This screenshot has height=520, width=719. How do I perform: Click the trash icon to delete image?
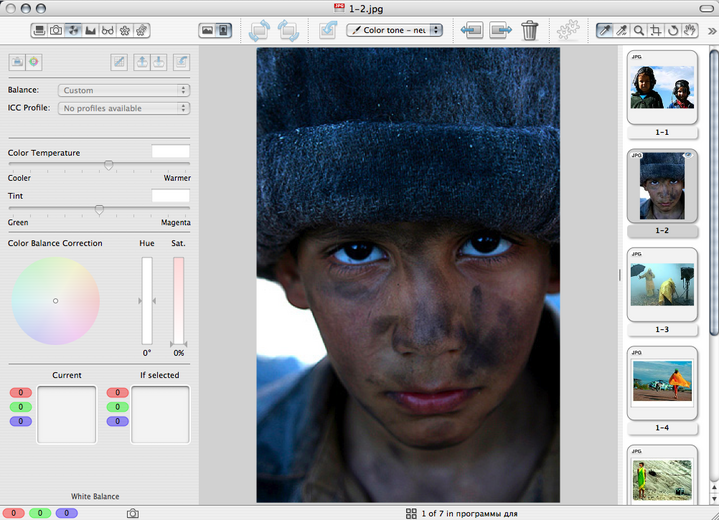(x=530, y=31)
